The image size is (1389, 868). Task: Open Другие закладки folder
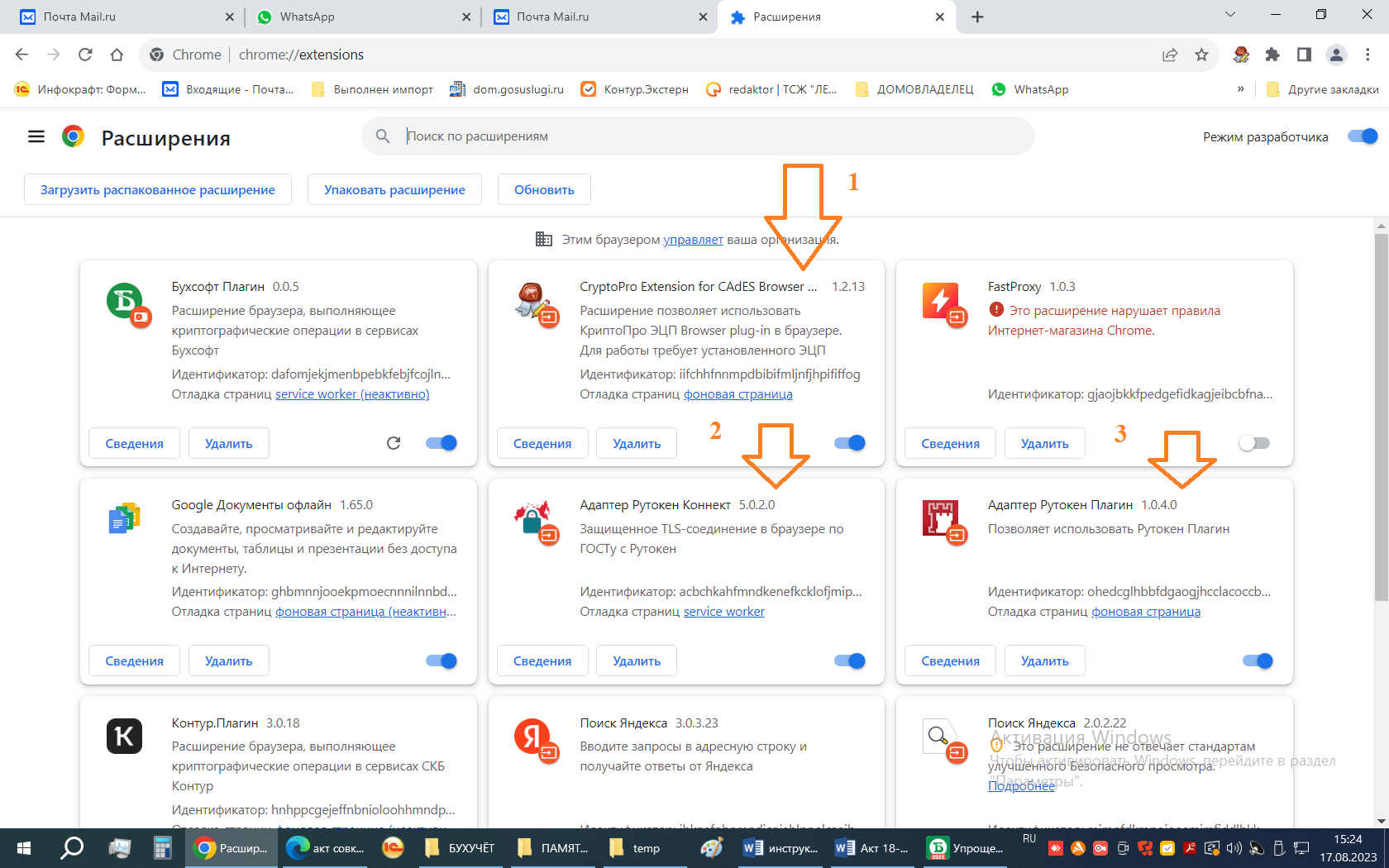click(x=1322, y=89)
